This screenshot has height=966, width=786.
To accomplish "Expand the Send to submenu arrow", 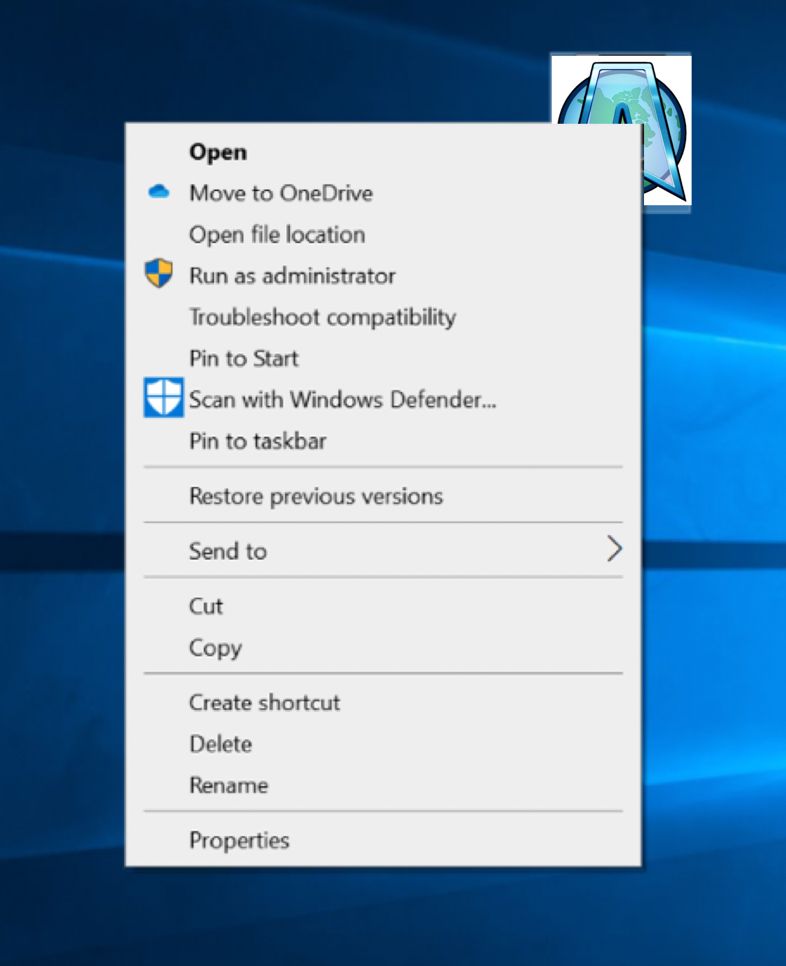I will (x=614, y=548).
